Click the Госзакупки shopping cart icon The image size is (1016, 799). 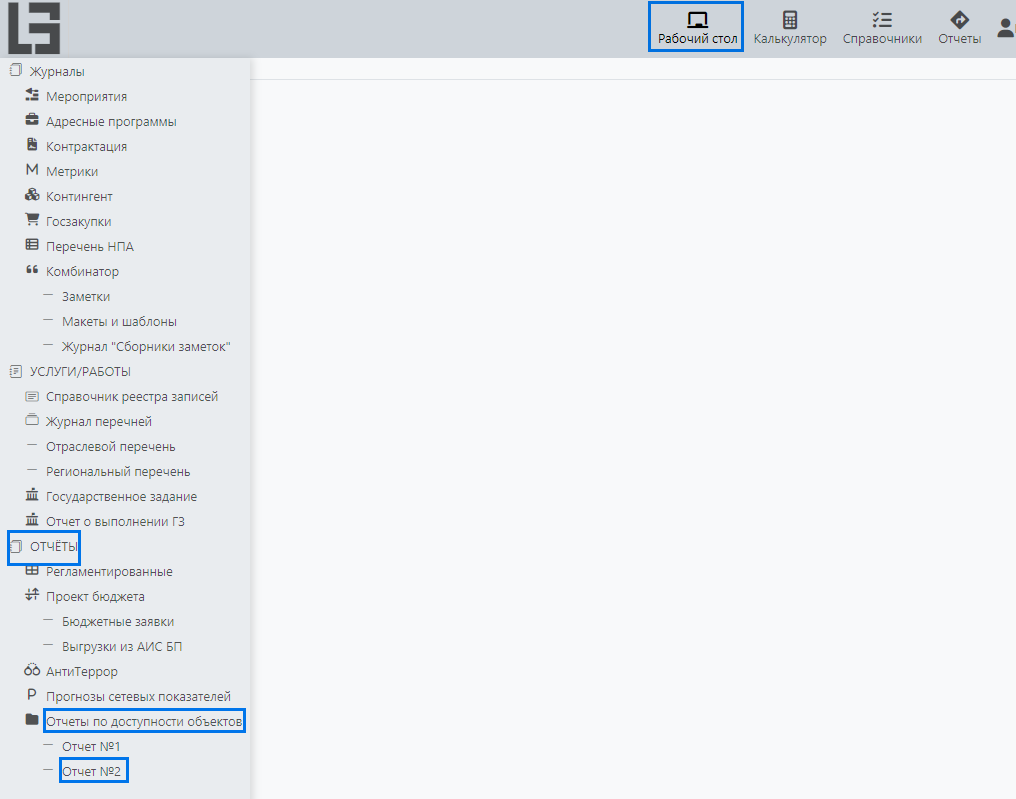coord(32,221)
